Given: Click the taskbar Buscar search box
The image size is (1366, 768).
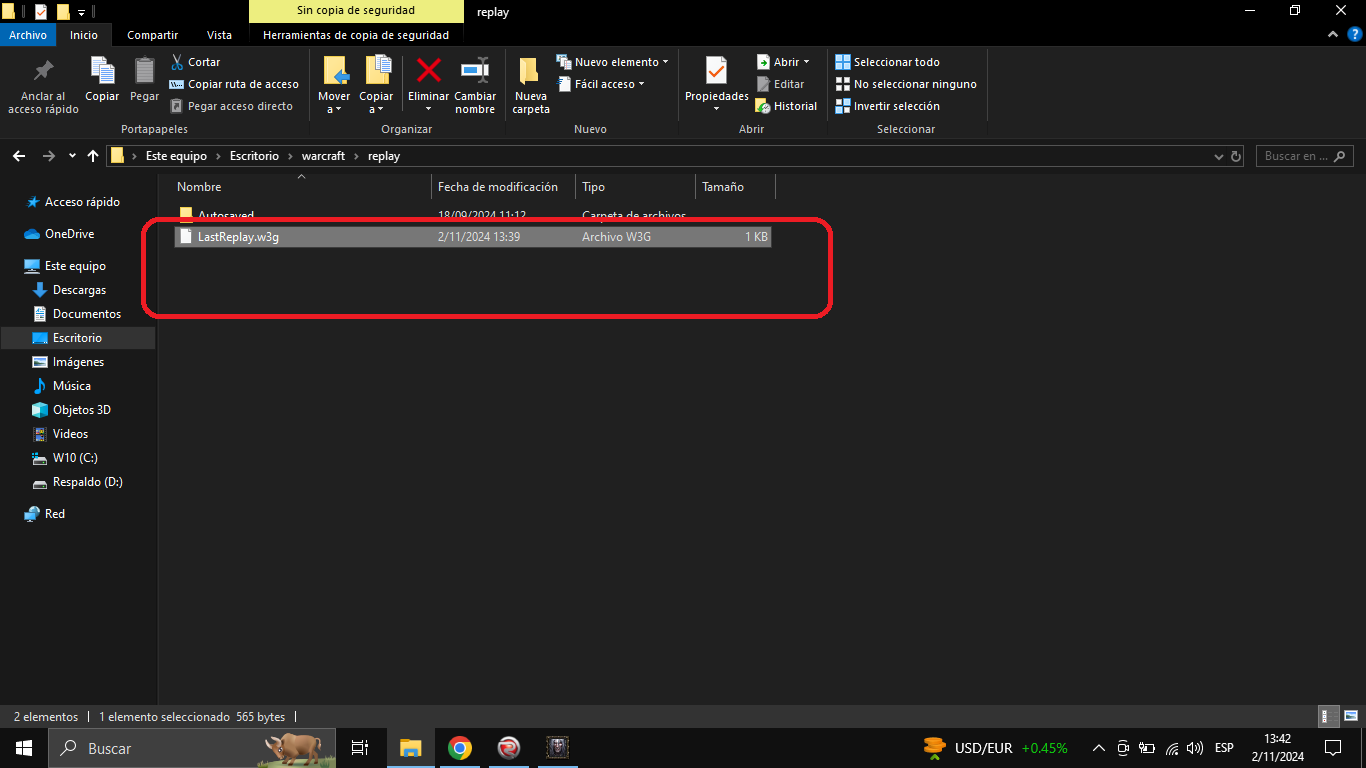Looking at the screenshot, I should [x=192, y=748].
